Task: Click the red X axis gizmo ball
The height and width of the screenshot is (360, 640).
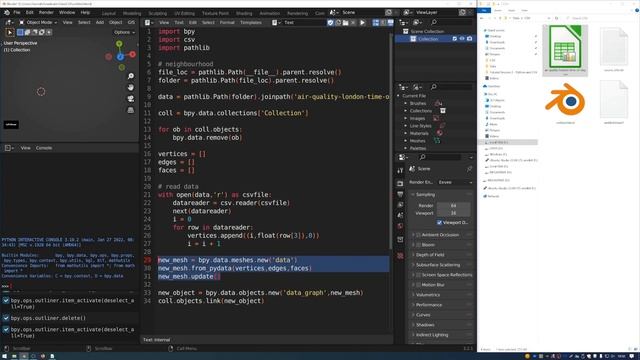Action: tap(133, 54)
